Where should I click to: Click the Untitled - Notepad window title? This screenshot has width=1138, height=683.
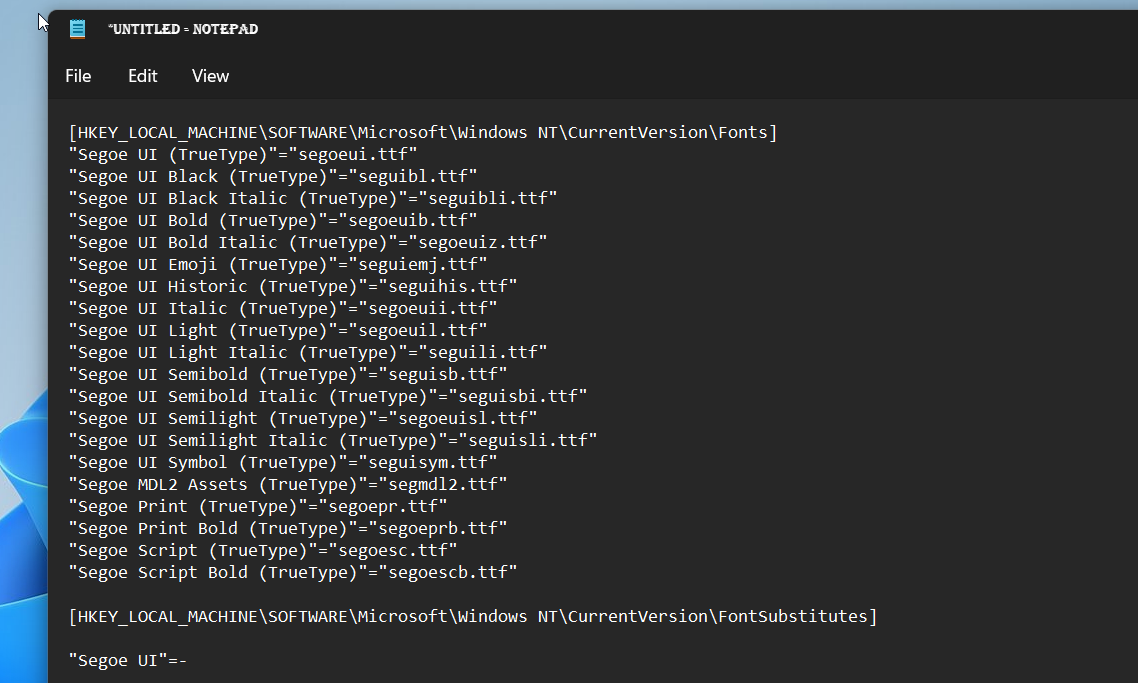(183, 29)
